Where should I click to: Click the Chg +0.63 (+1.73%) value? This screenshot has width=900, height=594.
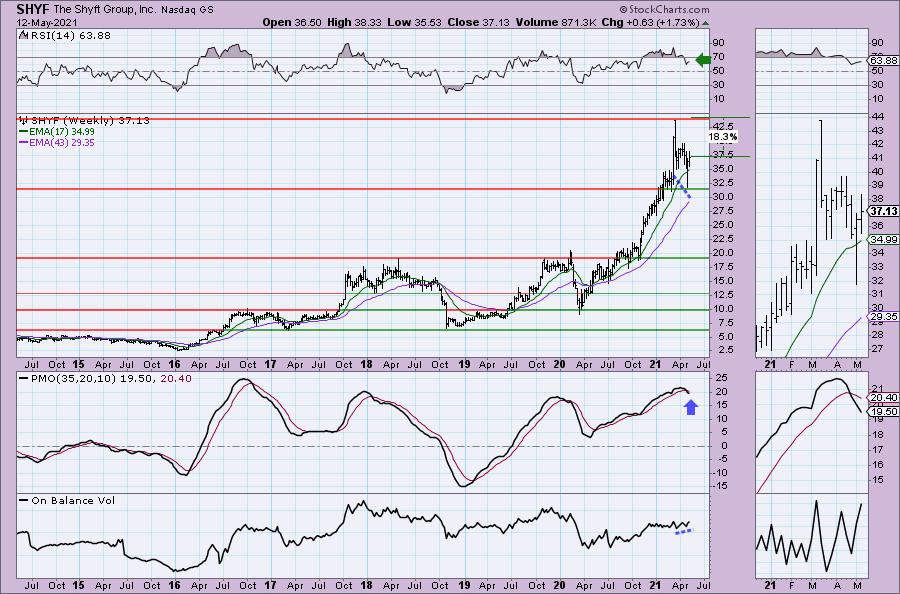tap(650, 22)
